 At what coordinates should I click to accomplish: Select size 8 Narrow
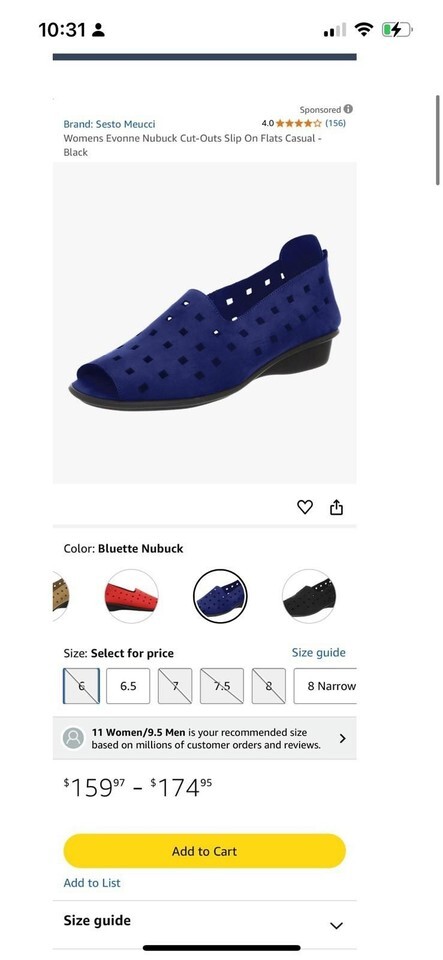(x=325, y=686)
